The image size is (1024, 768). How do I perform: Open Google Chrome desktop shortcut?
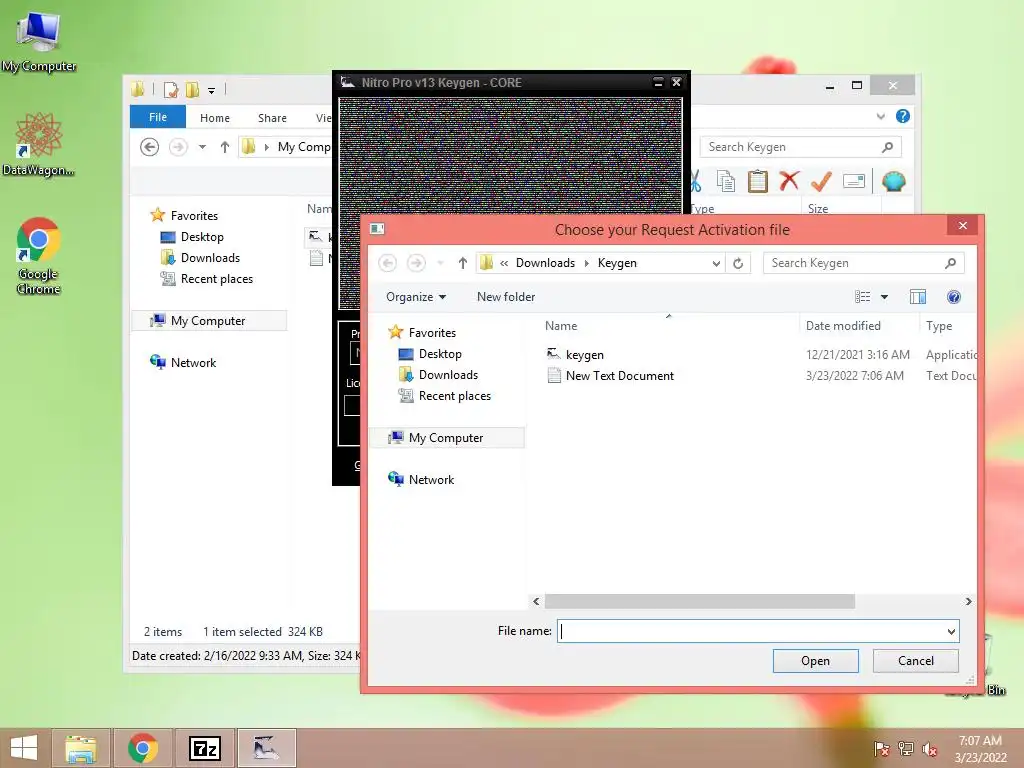pos(39,256)
